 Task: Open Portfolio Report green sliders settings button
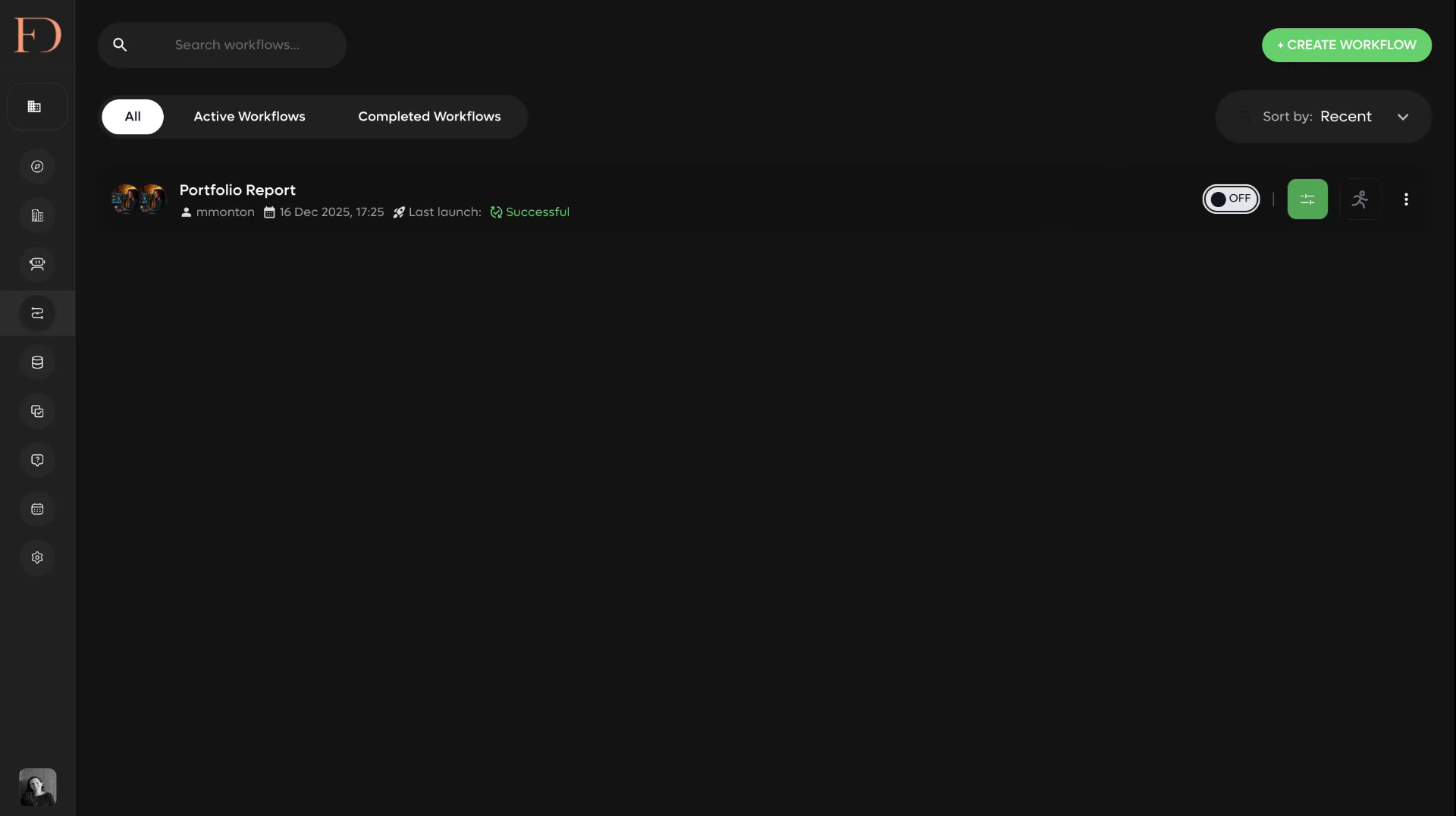pos(1307,199)
